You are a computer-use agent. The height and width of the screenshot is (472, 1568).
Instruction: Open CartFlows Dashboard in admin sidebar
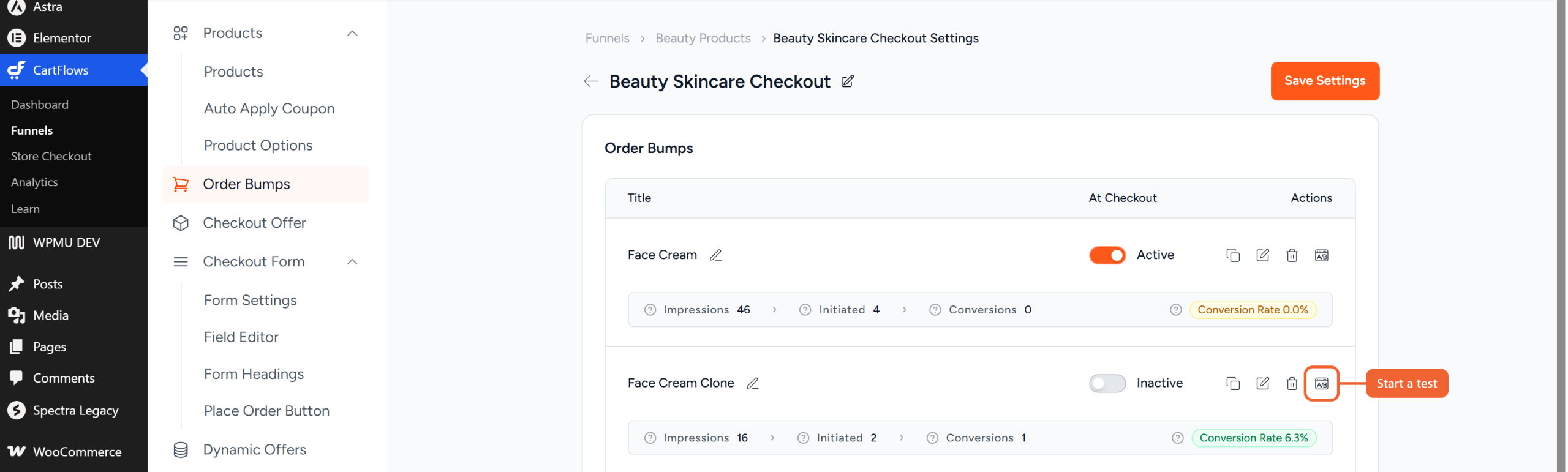tap(40, 105)
